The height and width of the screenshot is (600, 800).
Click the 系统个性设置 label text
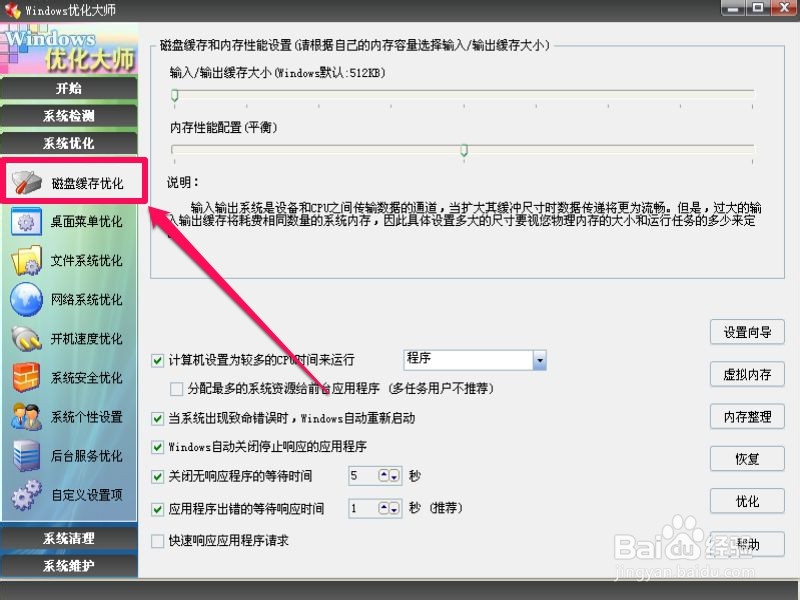tap(86, 417)
